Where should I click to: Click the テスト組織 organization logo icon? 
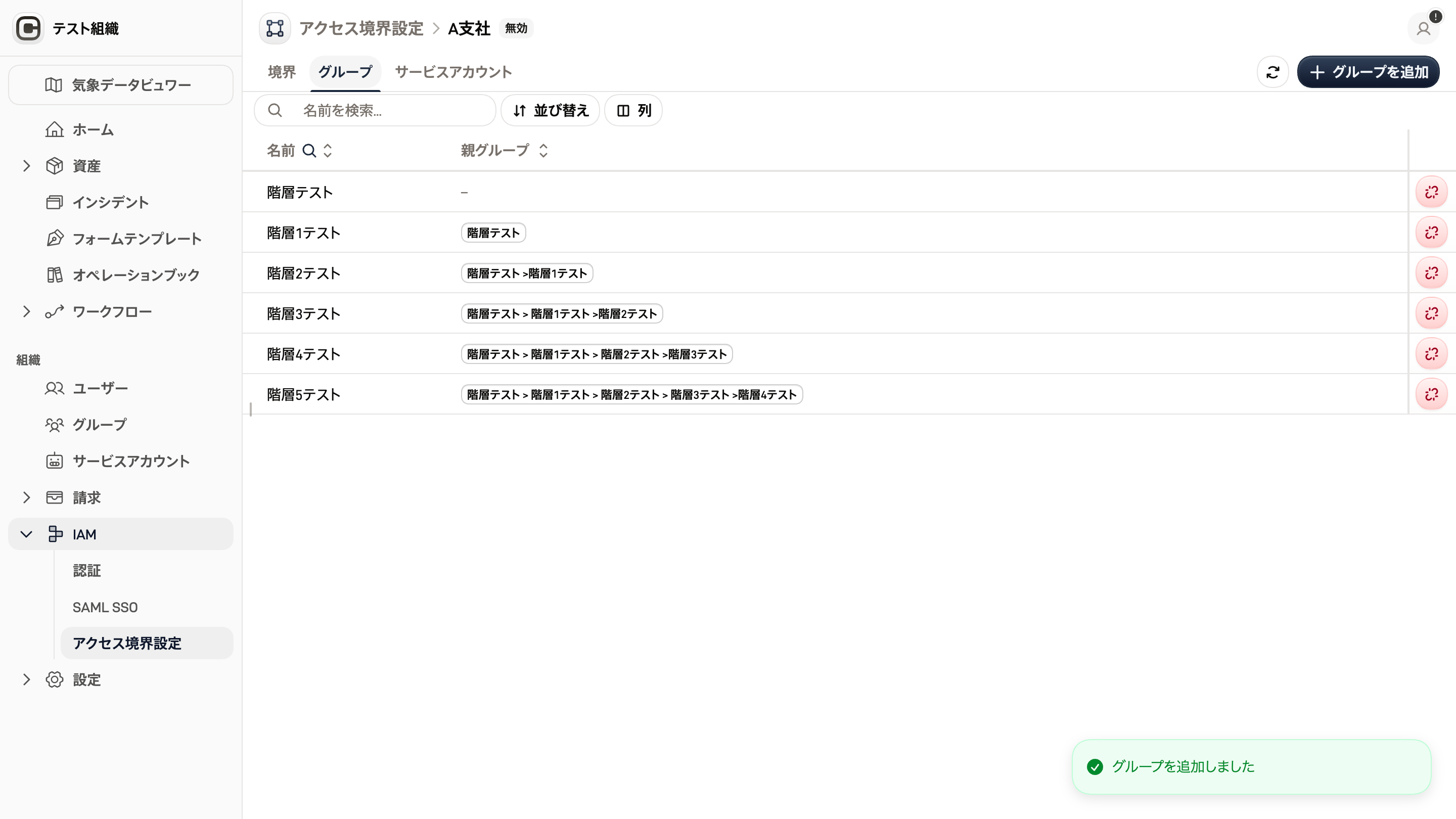tap(28, 28)
